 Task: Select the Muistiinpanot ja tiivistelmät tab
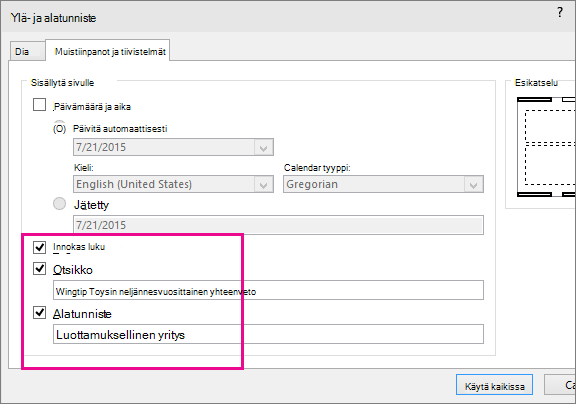[x=108, y=51]
